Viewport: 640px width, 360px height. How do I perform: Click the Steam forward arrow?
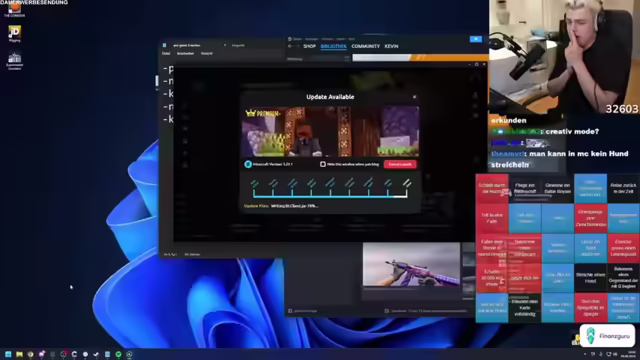(x=298, y=47)
